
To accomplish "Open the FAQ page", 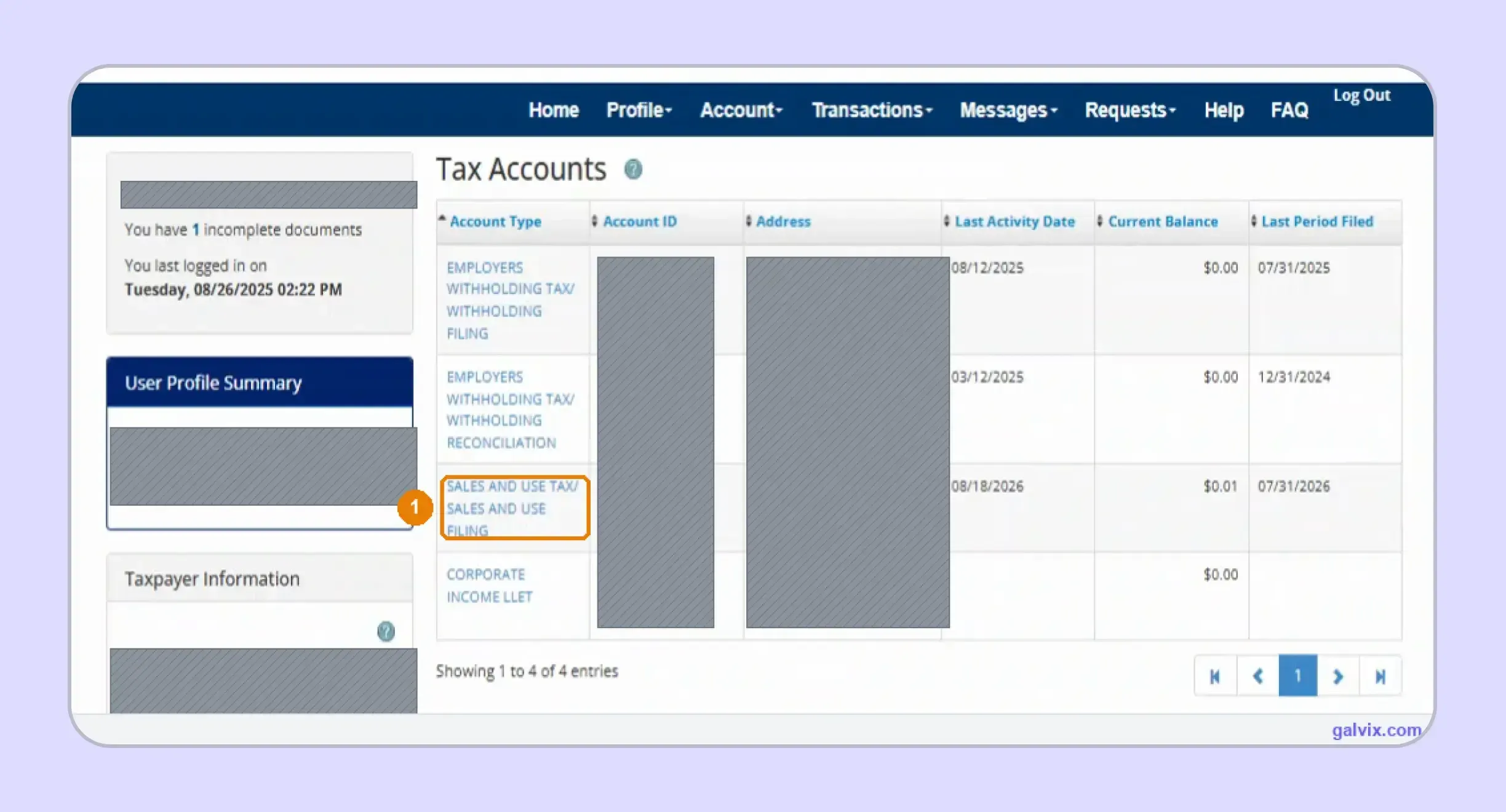I will pos(1289,110).
